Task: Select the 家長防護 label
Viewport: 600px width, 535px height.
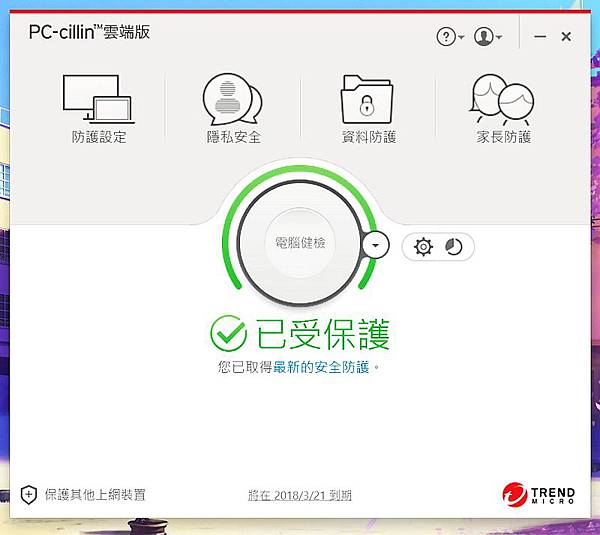Action: point(504,137)
